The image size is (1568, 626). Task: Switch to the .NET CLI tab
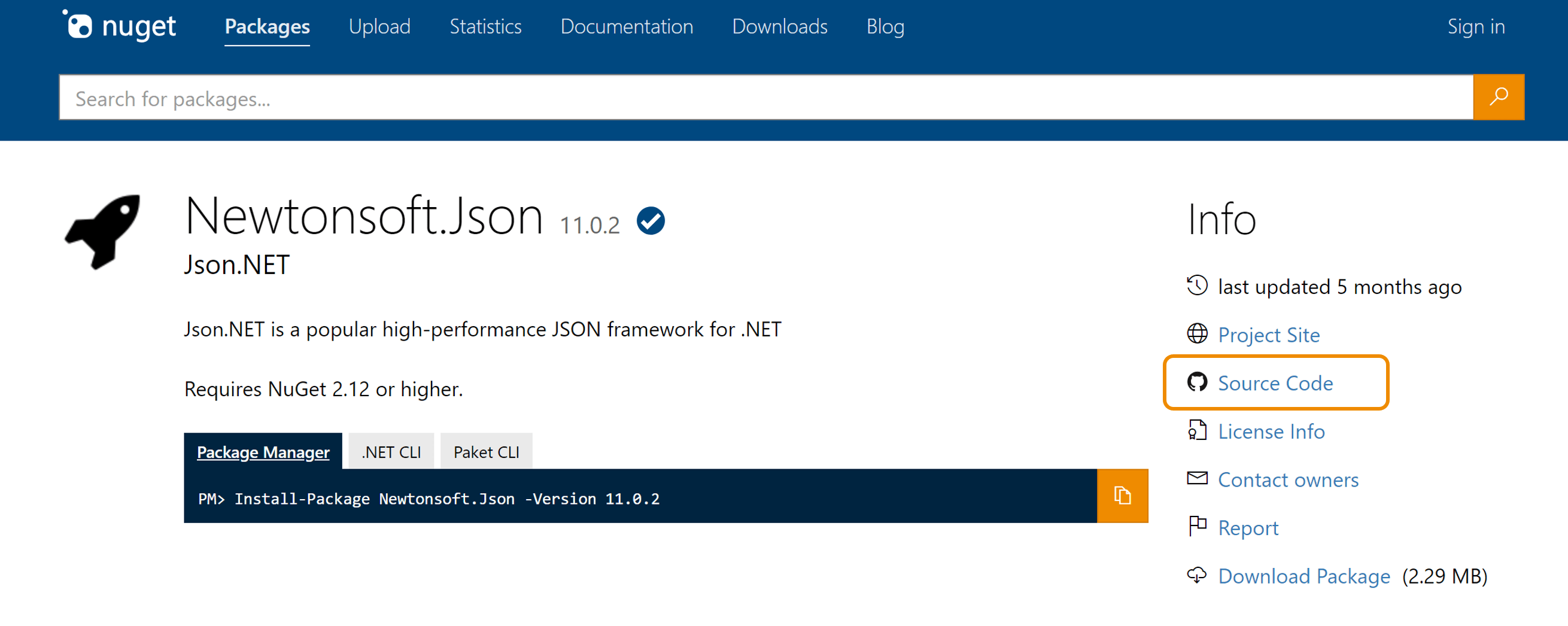[x=391, y=451]
